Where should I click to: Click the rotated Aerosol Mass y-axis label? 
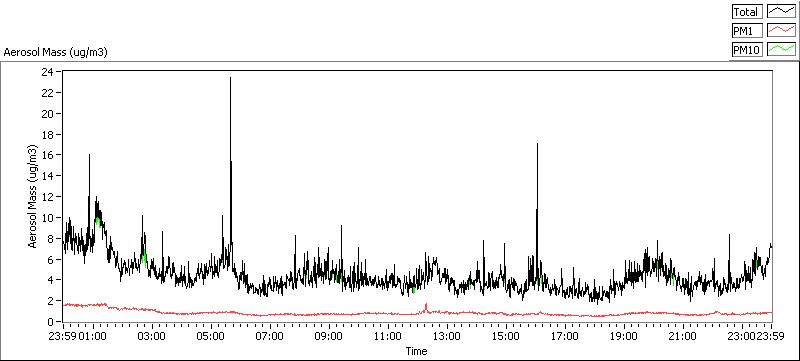[33, 196]
